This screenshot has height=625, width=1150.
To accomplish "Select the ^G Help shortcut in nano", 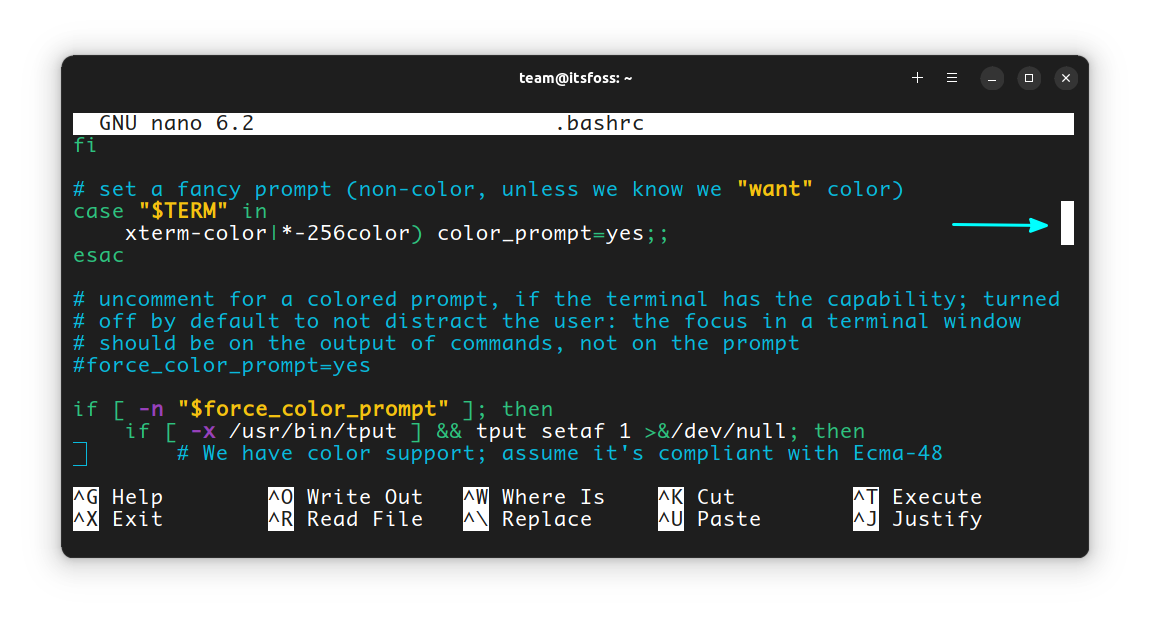I will tap(117, 496).
